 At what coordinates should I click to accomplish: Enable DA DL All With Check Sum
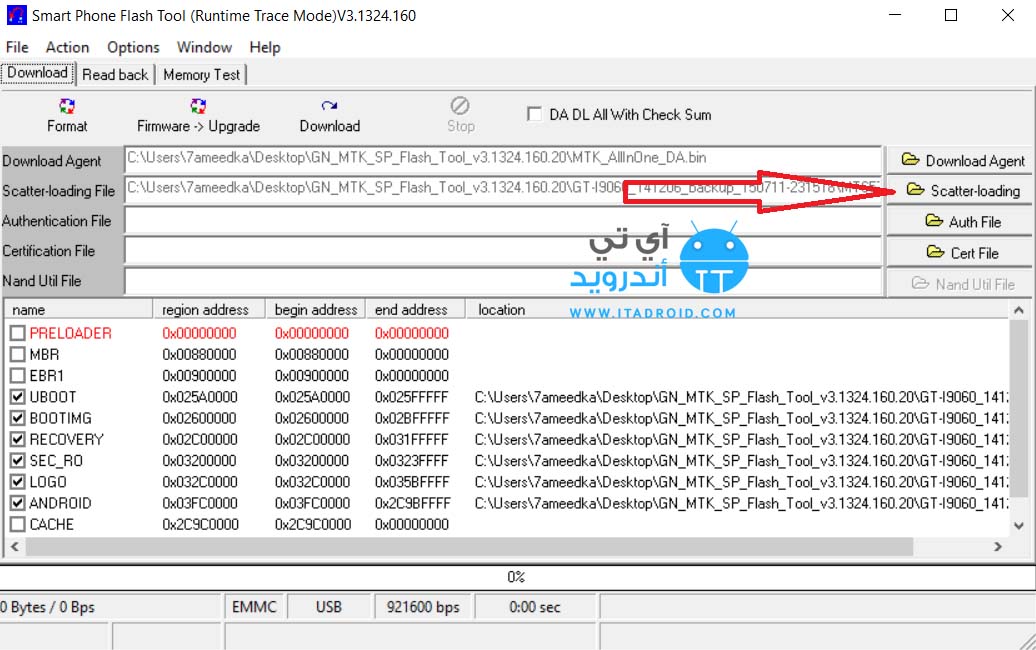coord(534,114)
